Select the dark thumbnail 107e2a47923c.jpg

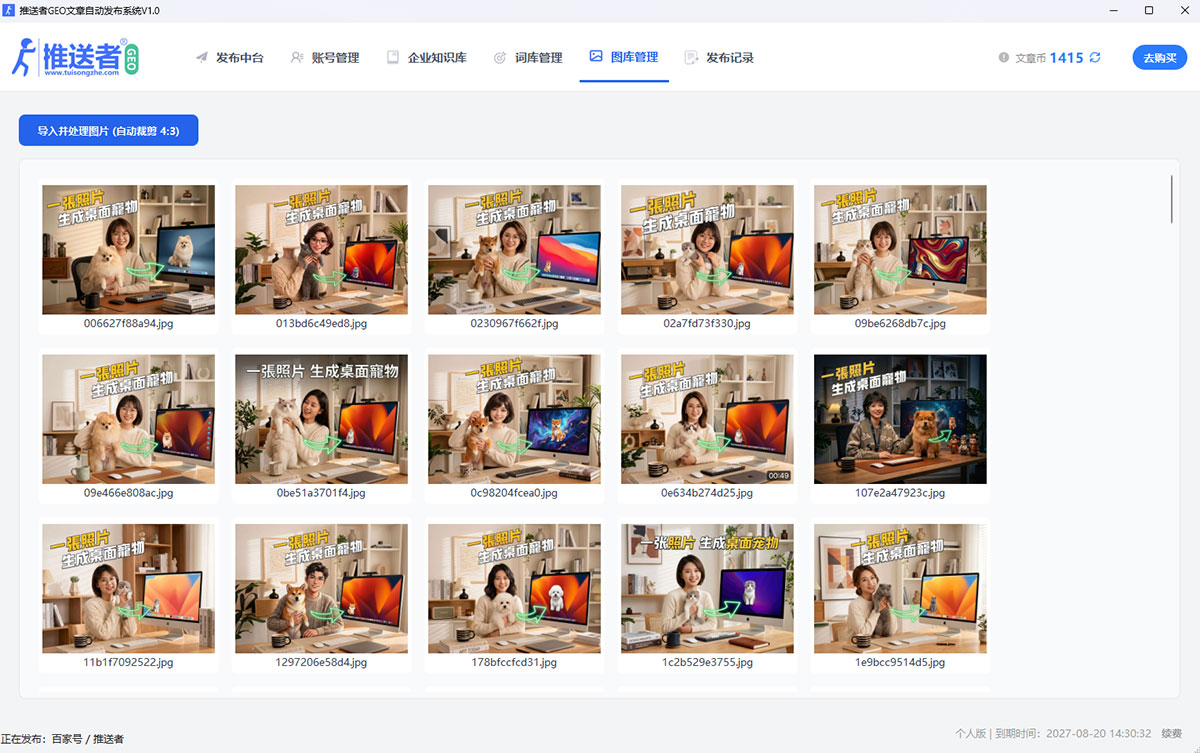[900, 419]
